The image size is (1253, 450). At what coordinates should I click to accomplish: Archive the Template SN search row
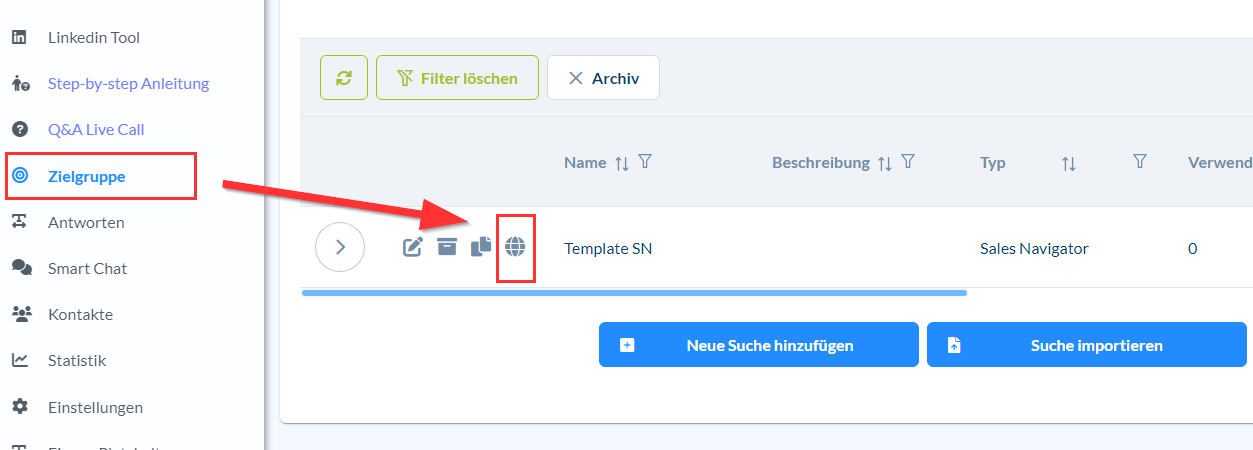[447, 247]
